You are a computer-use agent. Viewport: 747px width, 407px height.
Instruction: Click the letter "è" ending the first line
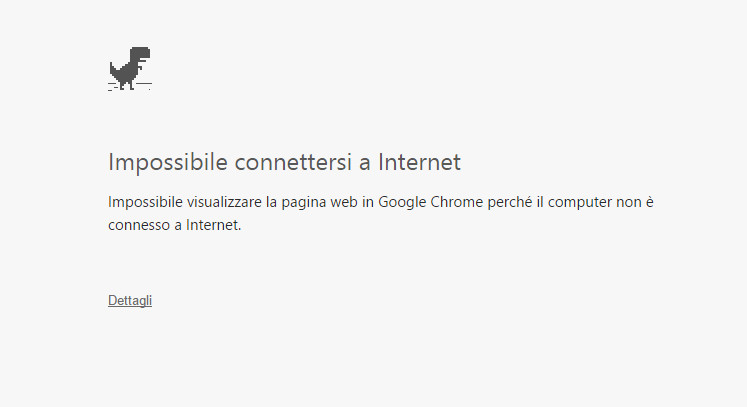[x=650, y=203]
